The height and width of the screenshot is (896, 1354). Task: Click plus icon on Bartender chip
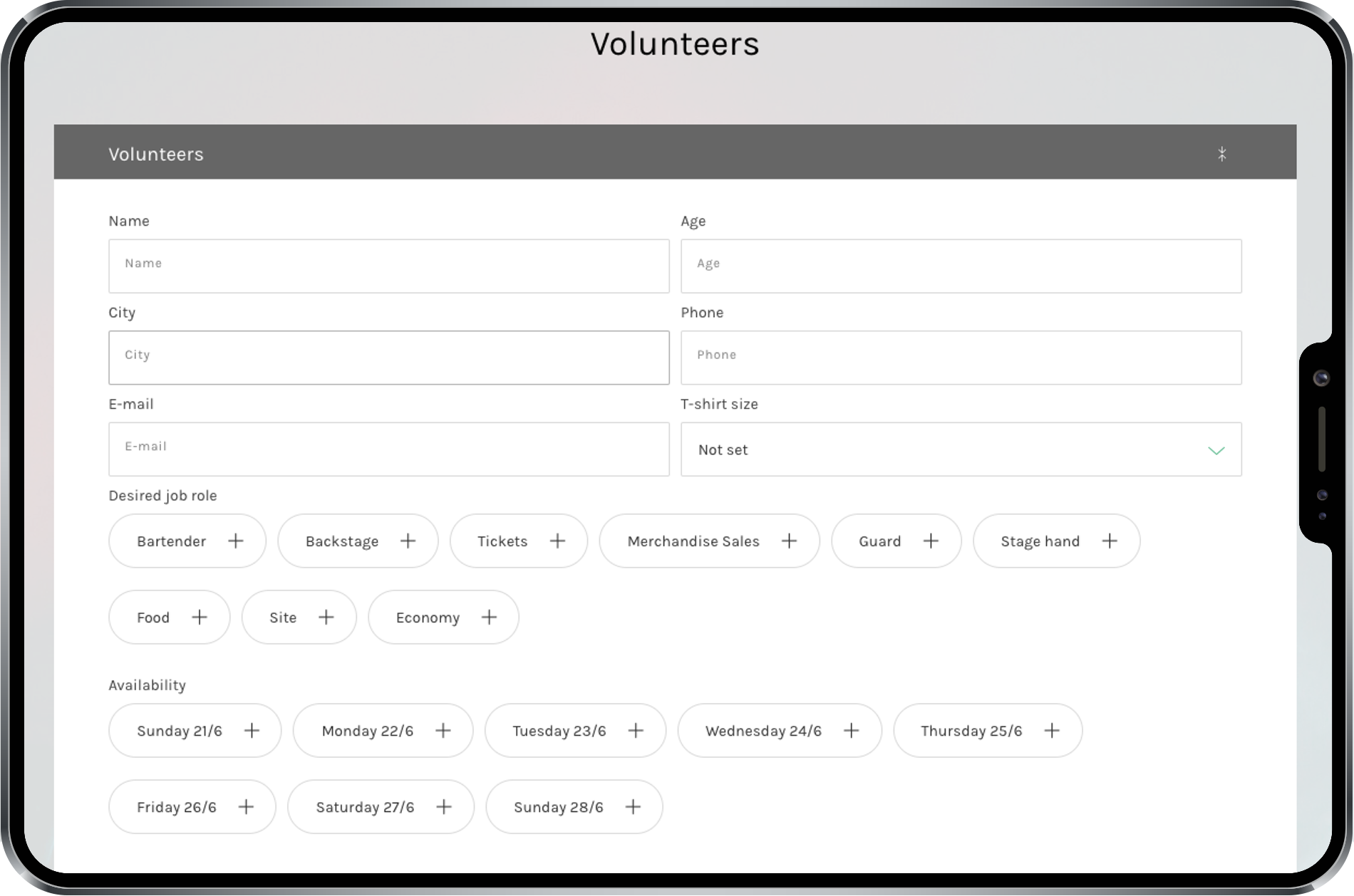pos(235,541)
